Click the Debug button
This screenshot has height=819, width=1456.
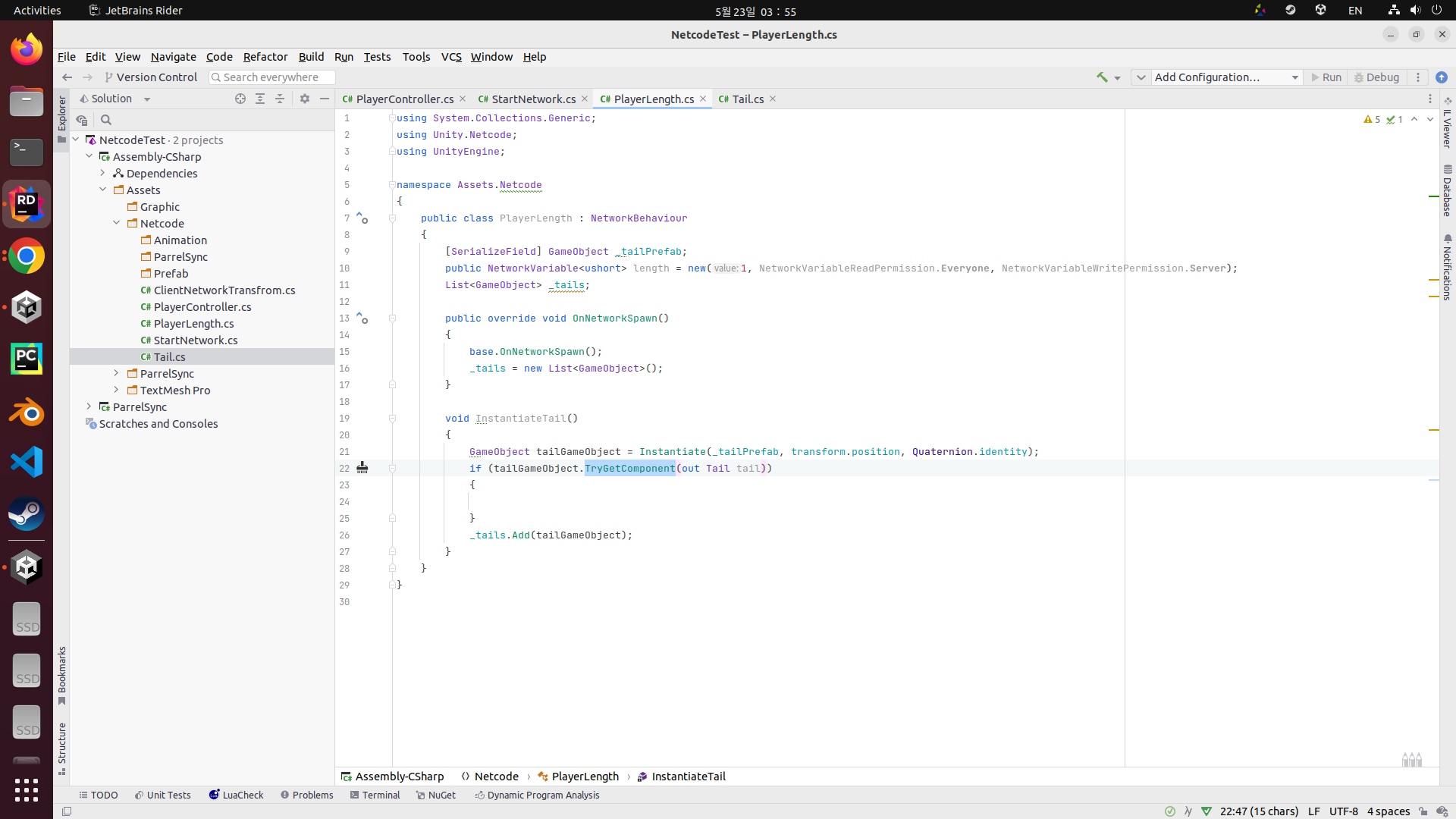[x=1376, y=77]
